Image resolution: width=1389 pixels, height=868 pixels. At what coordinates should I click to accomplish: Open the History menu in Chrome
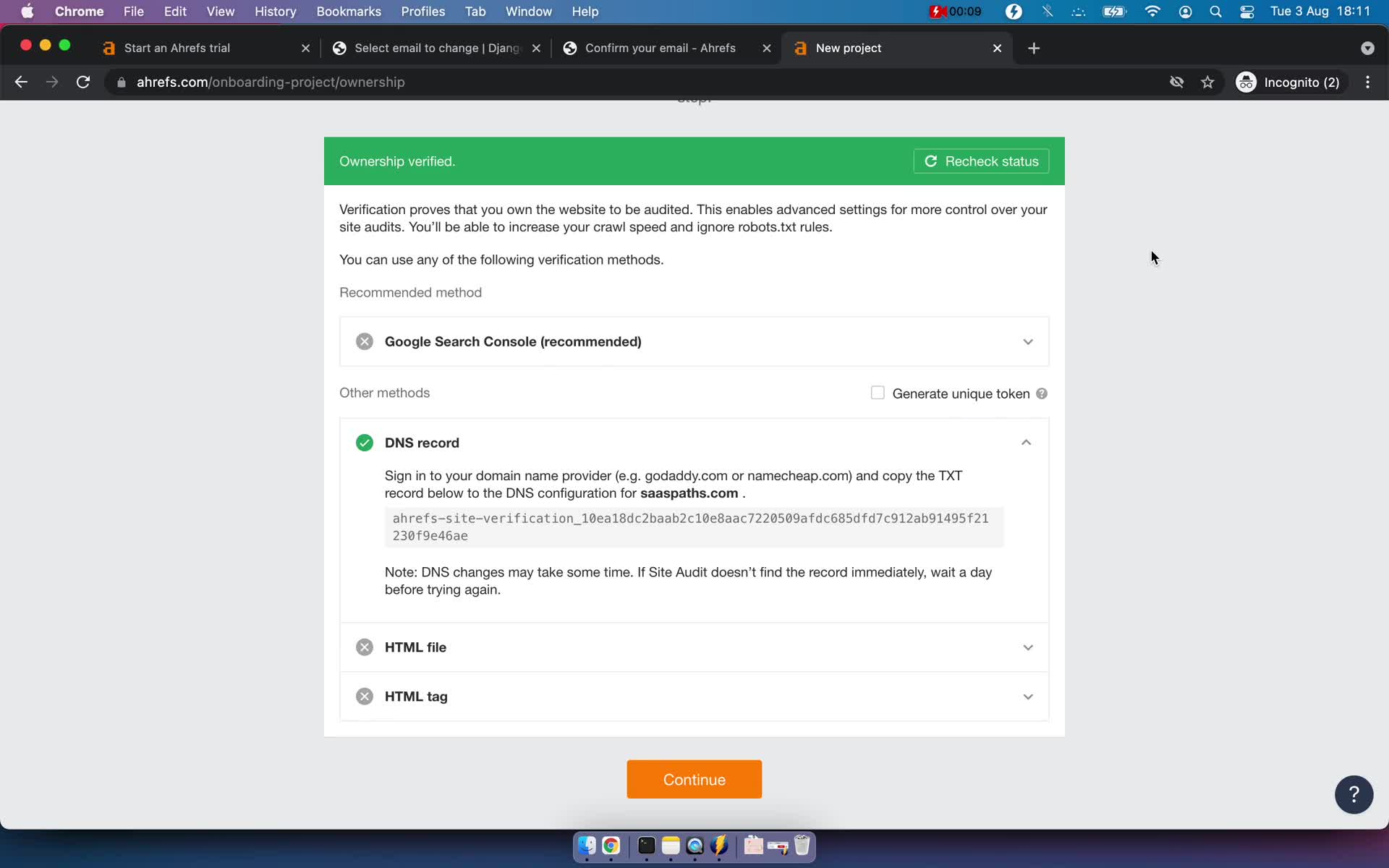click(275, 11)
